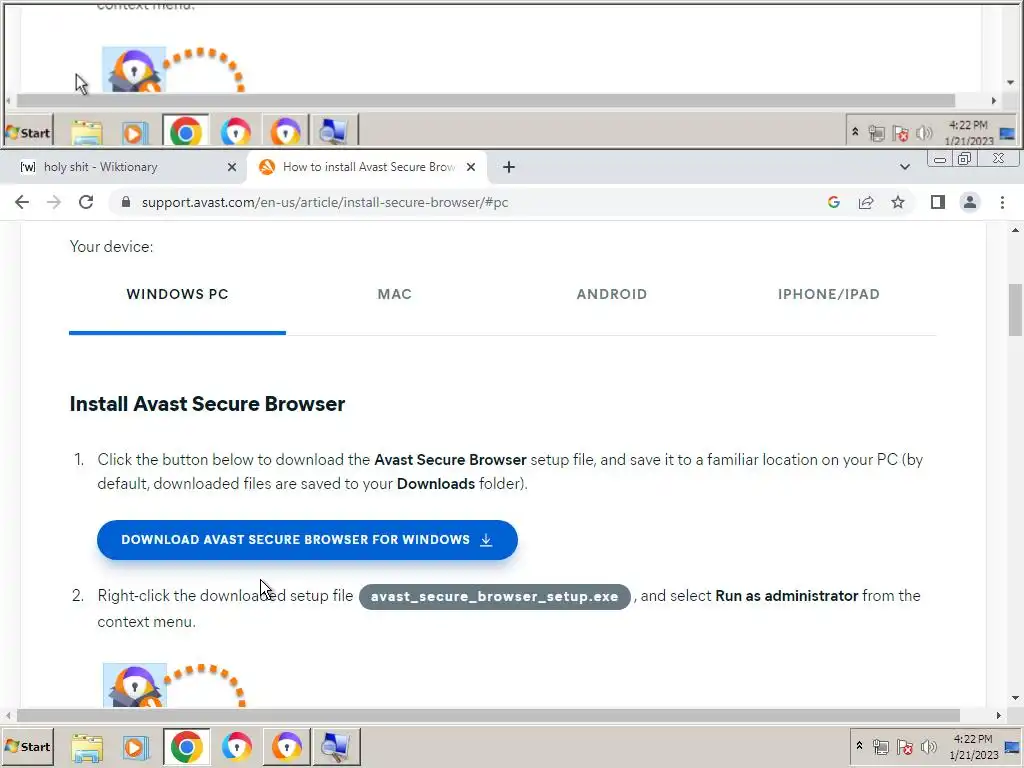Click the padlock site info icon

[x=126, y=202]
